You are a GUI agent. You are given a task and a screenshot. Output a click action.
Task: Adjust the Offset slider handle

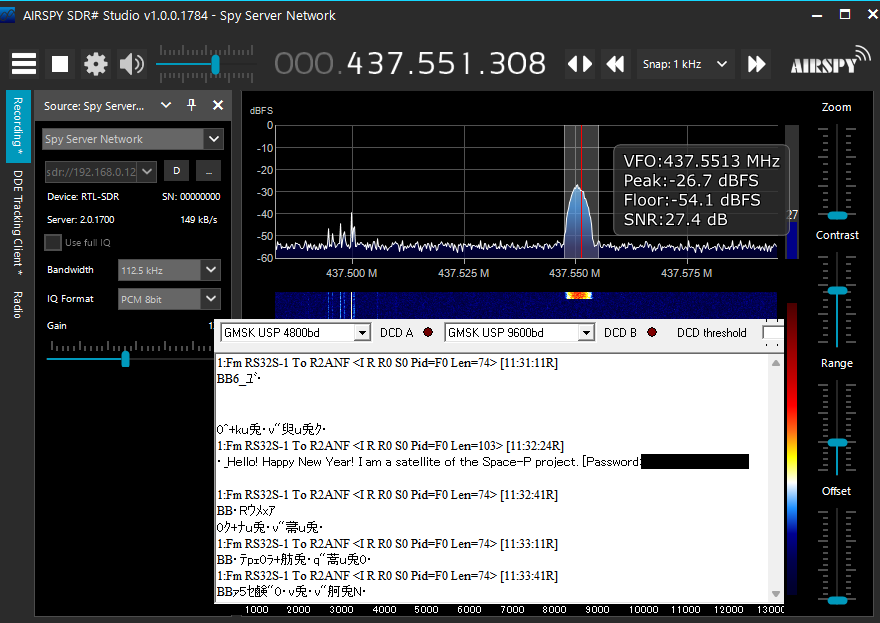coord(837,601)
